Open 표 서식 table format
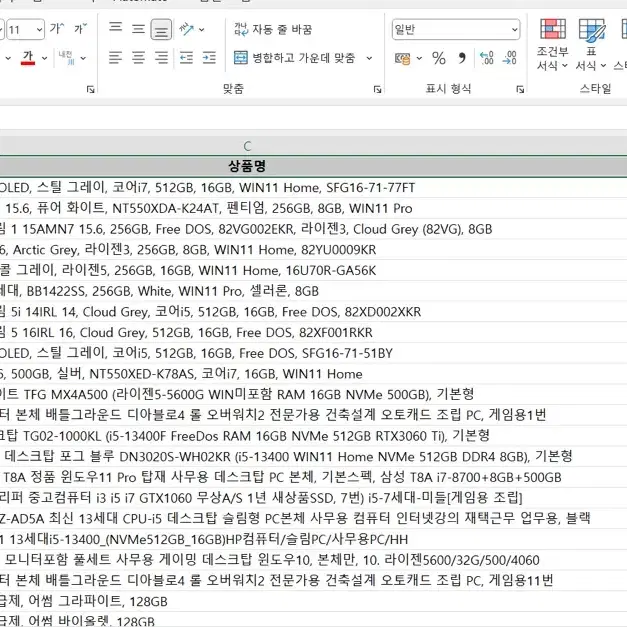The height and width of the screenshot is (627, 627). [591, 44]
